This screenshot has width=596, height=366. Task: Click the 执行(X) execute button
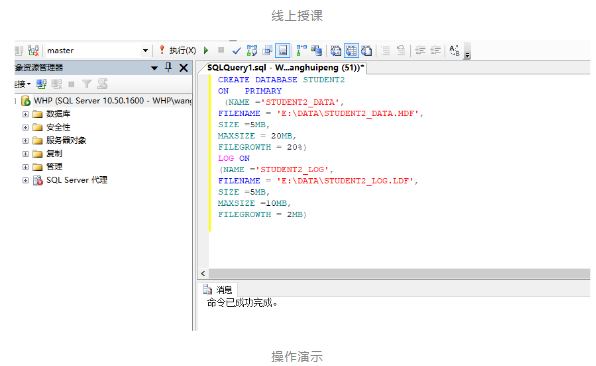[x=177, y=50]
